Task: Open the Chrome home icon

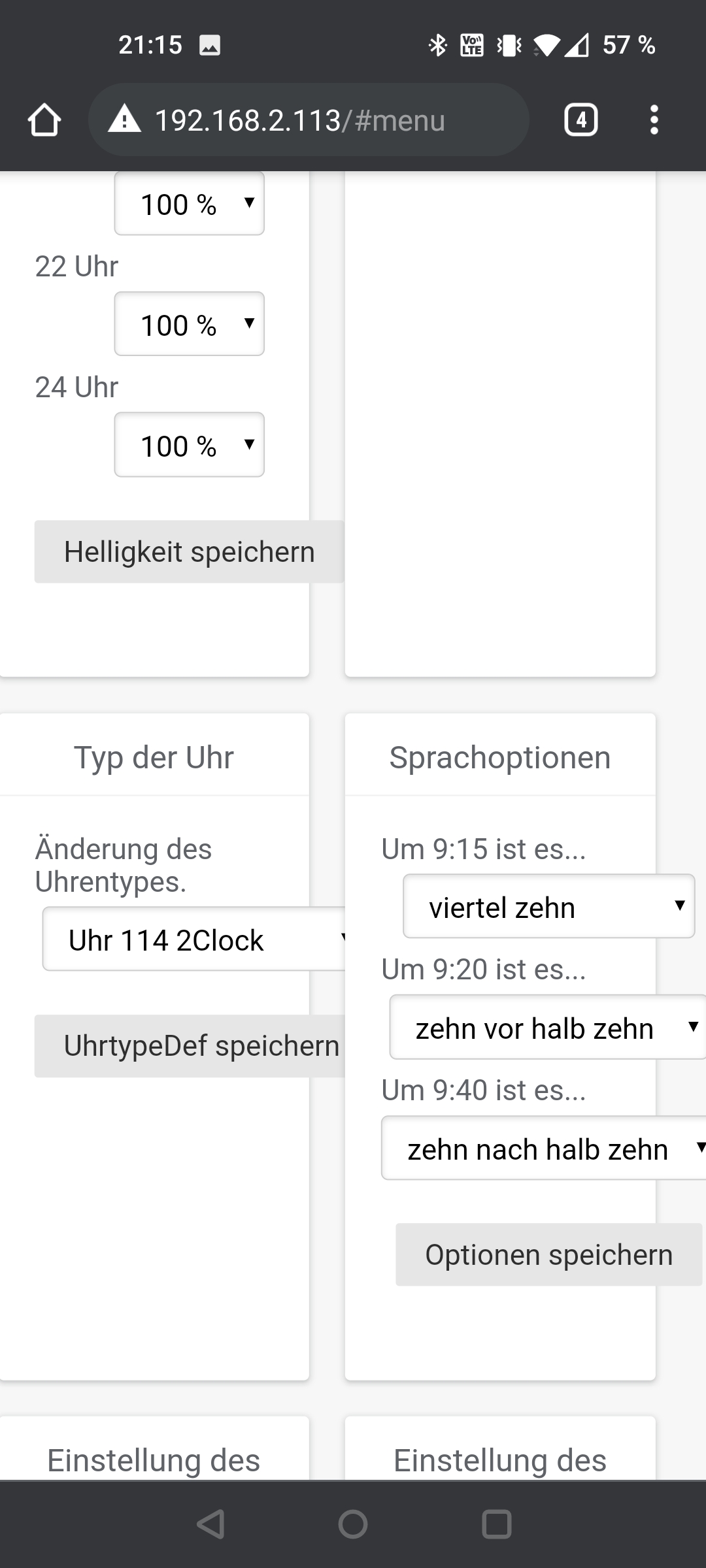Action: tap(44, 120)
